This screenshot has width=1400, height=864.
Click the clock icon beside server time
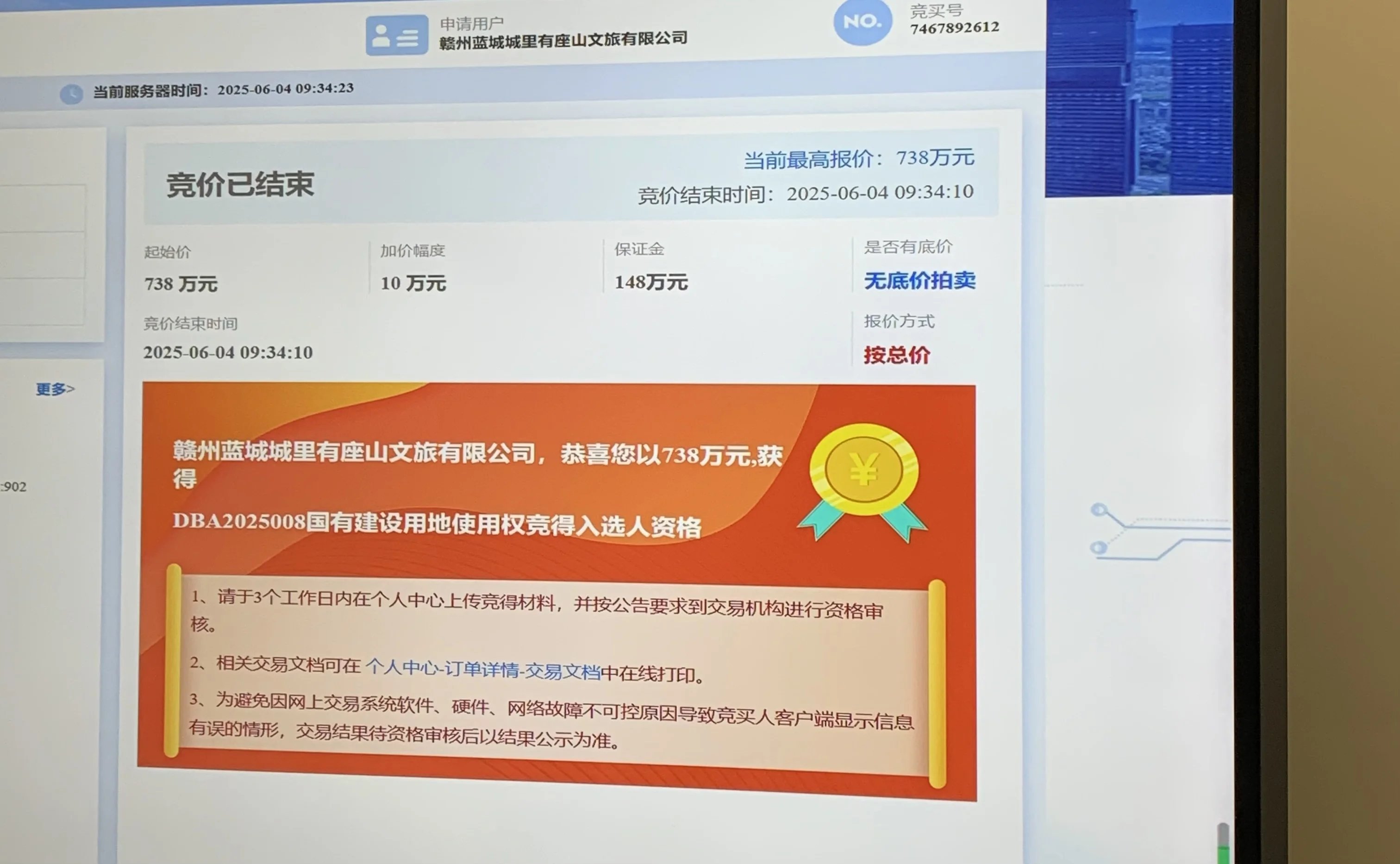click(71, 93)
